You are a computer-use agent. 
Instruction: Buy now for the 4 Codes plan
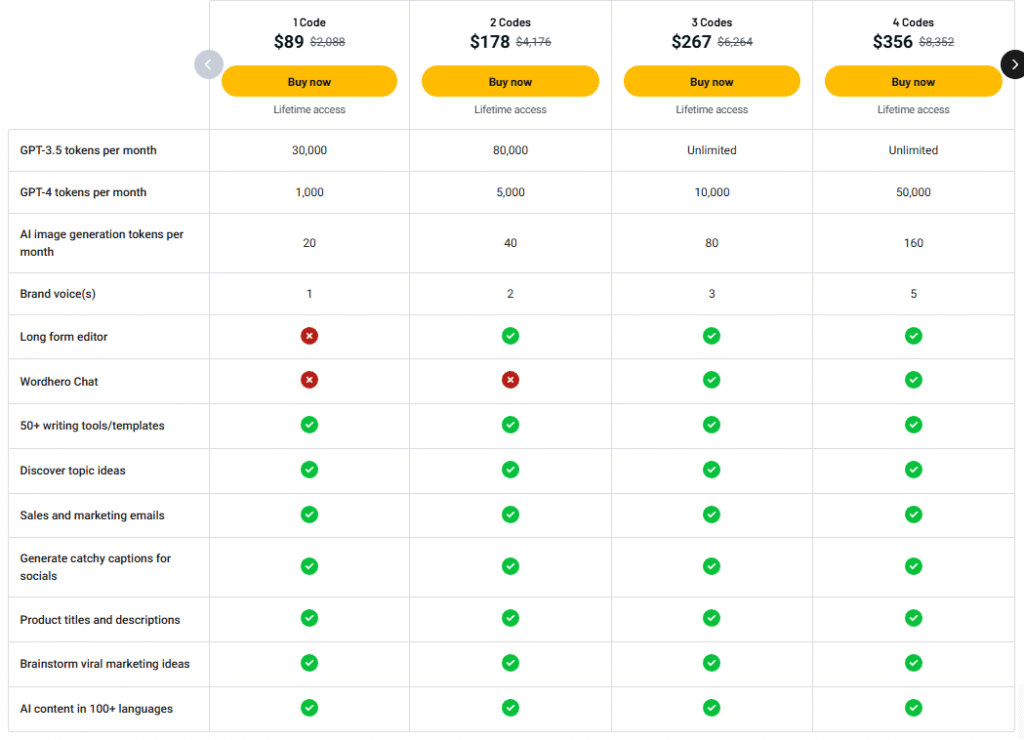click(913, 82)
